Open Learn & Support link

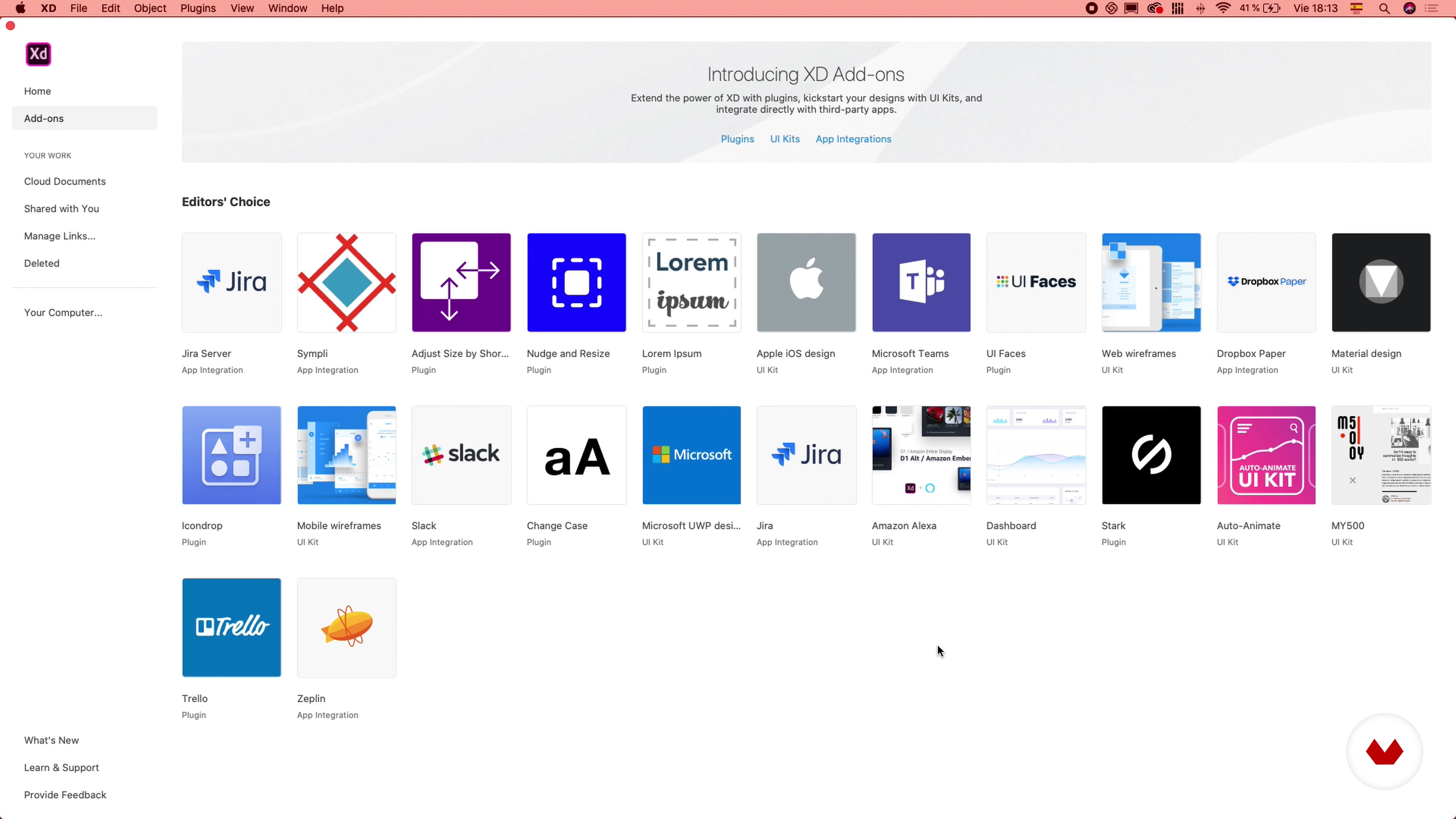(61, 767)
